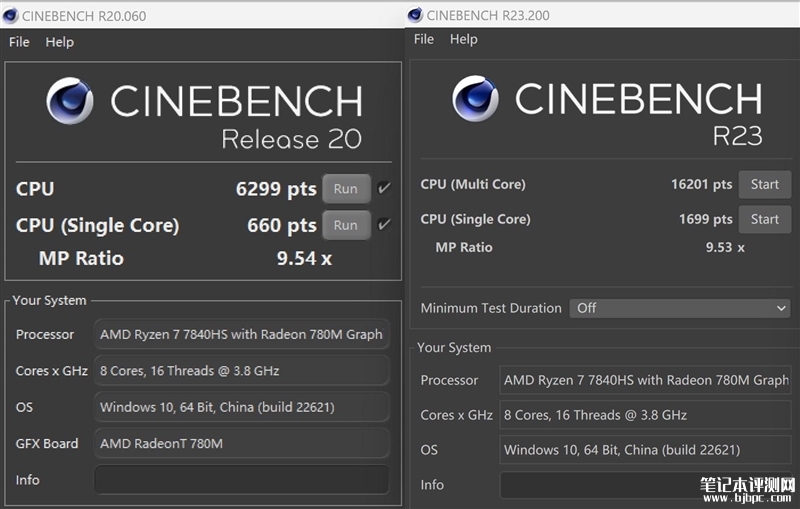Click R20 Processor field AMD Ryzen 7
This screenshot has width=800, height=509.
[x=242, y=334]
